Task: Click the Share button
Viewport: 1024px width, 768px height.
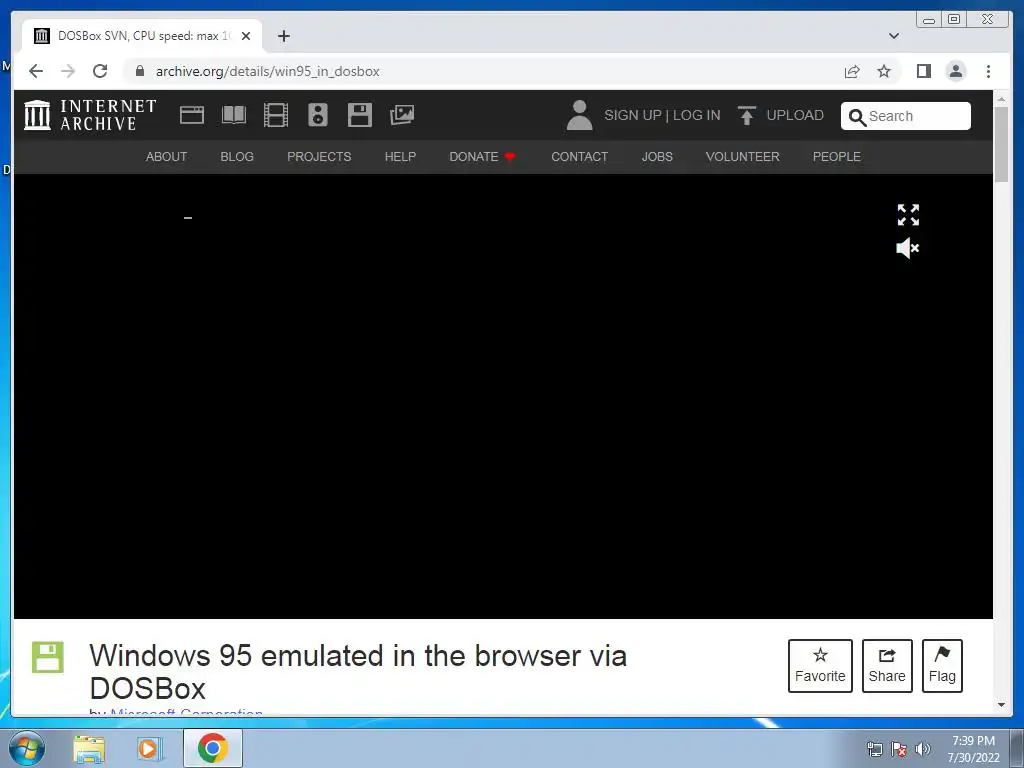Action: [887, 666]
